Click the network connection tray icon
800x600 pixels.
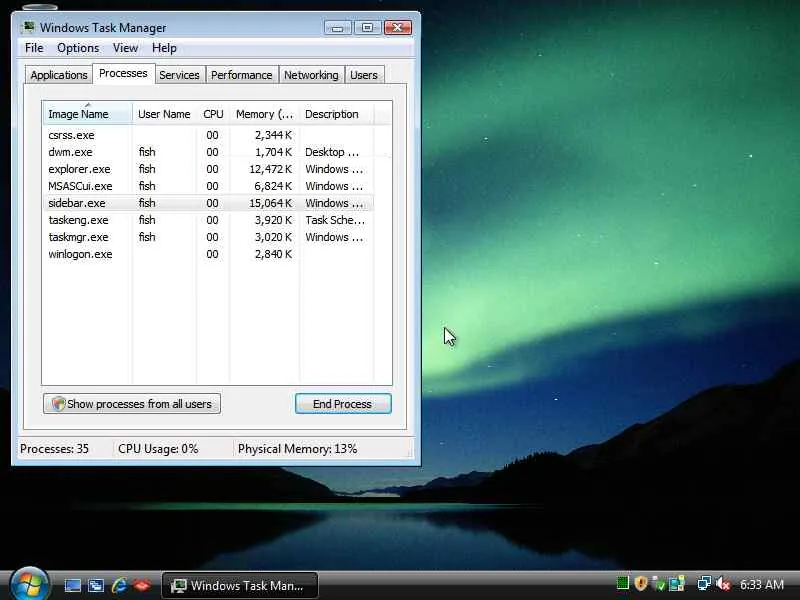tap(704, 583)
